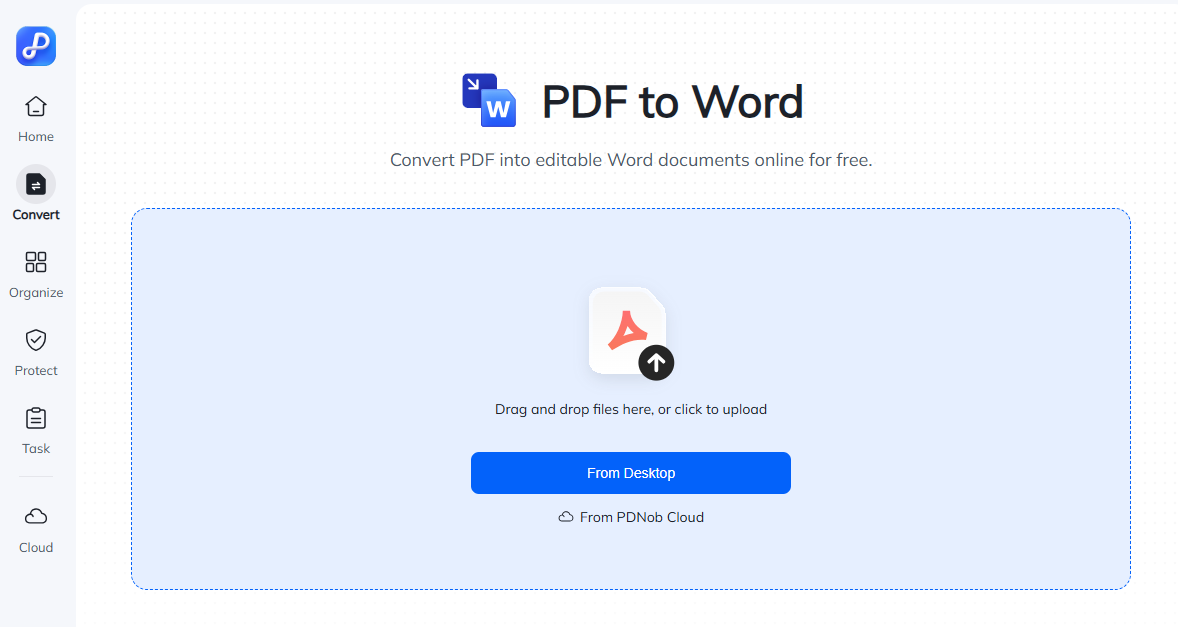Open the Task list icon
This screenshot has width=1178, height=627.
click(35, 419)
